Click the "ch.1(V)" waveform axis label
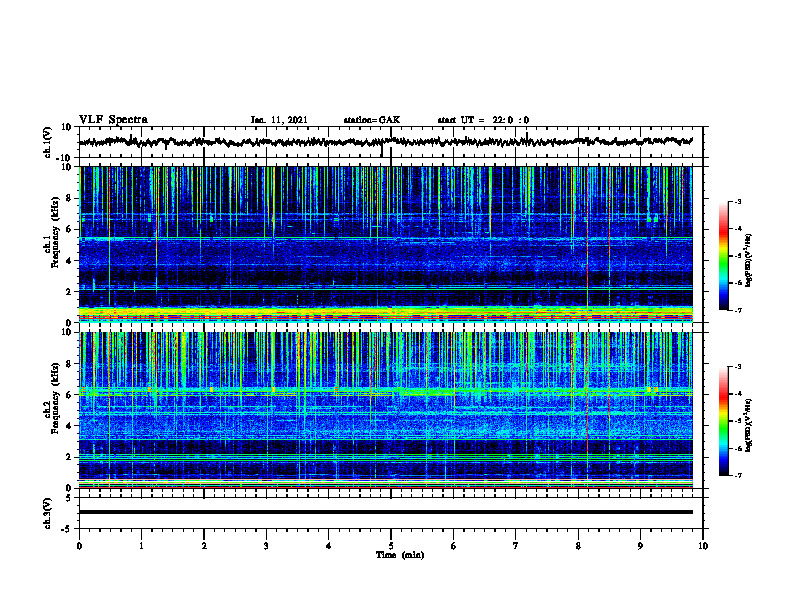The image size is (792, 612). (x=48, y=142)
